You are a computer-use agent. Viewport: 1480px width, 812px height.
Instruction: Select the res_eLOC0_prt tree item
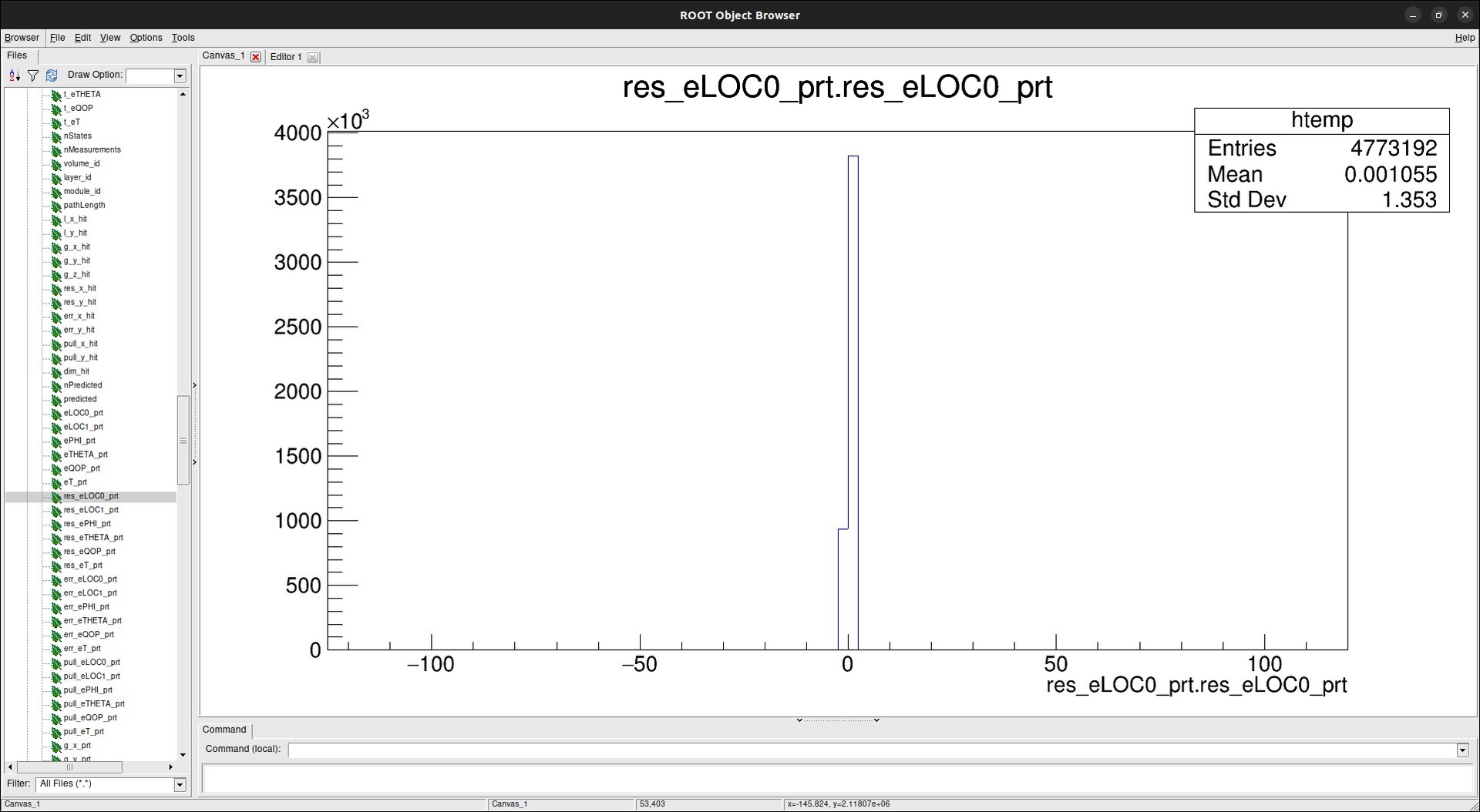pos(90,497)
